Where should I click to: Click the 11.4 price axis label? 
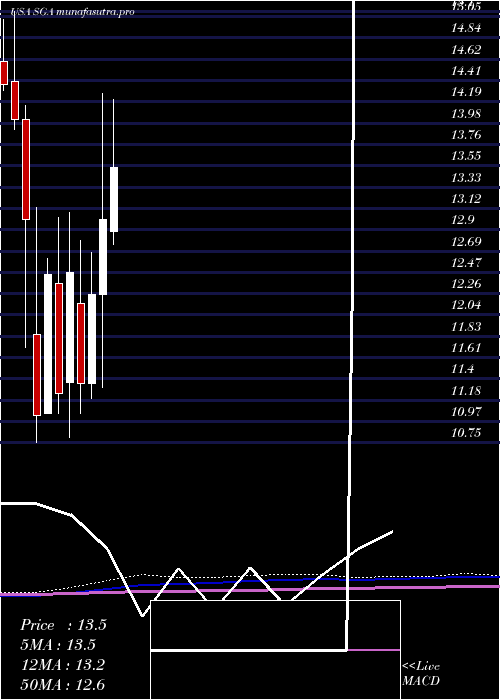[x=463, y=369]
